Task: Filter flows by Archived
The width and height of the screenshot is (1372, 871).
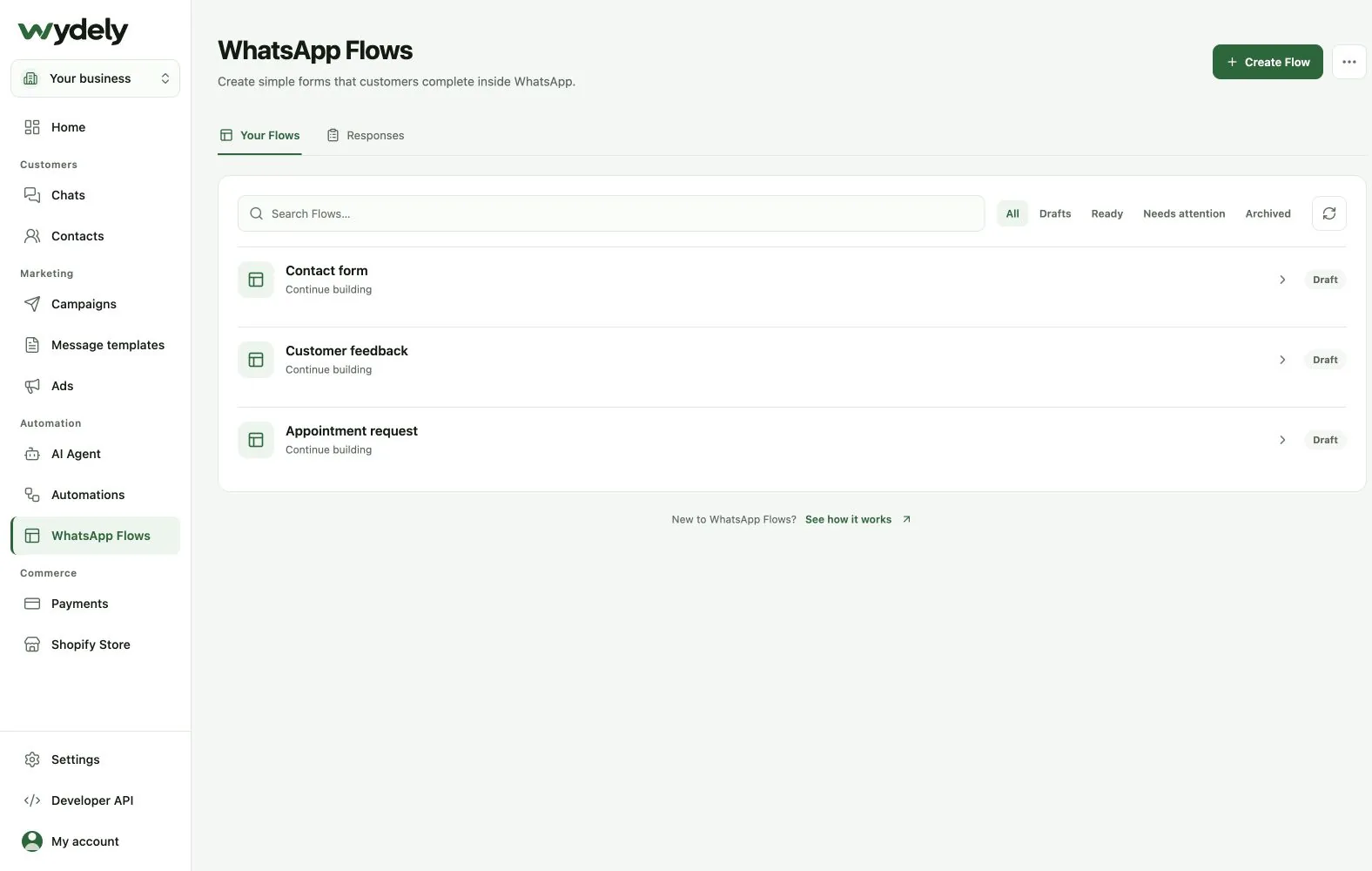Action: (1268, 213)
